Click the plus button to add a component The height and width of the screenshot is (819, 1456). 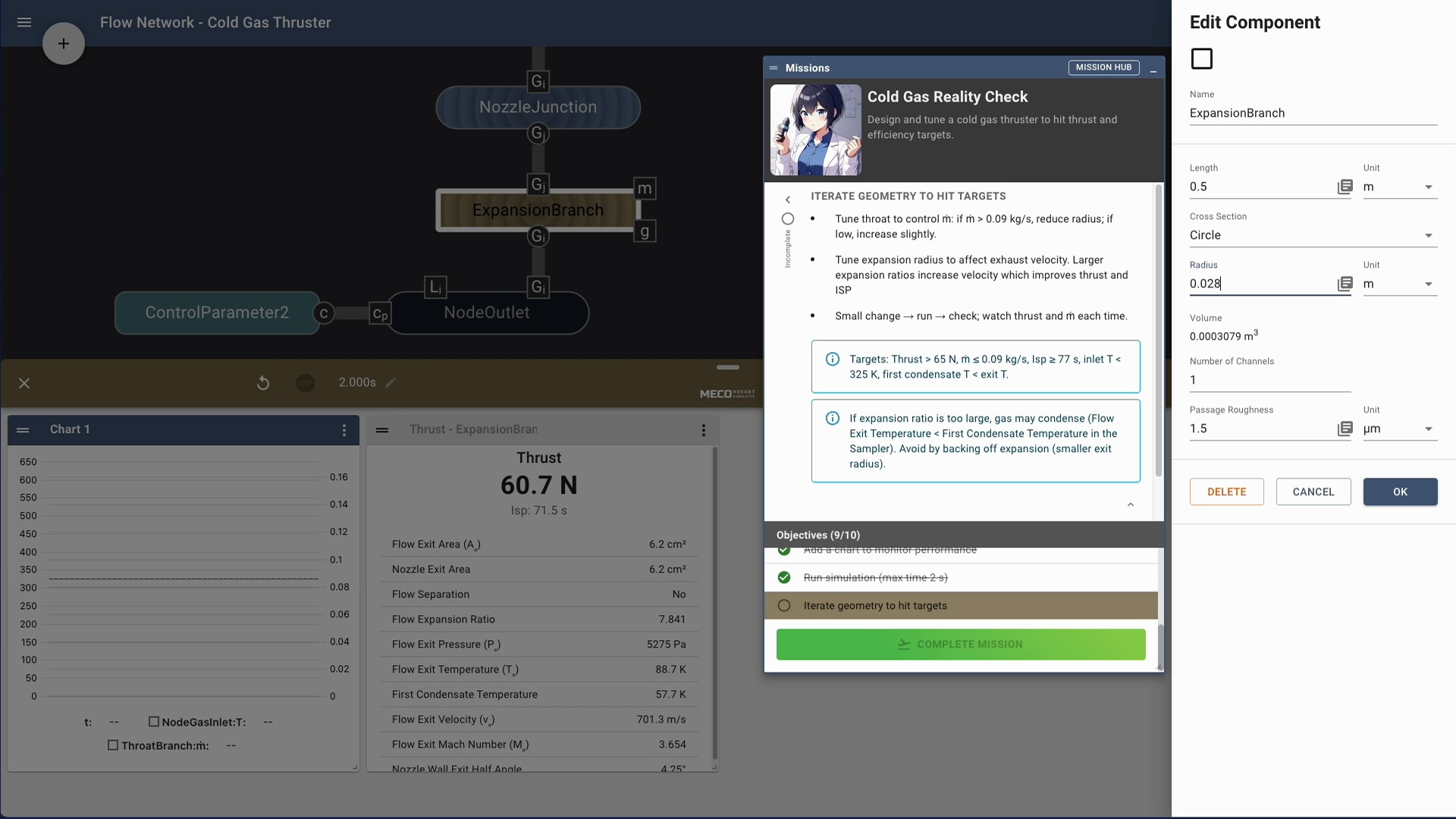[64, 43]
